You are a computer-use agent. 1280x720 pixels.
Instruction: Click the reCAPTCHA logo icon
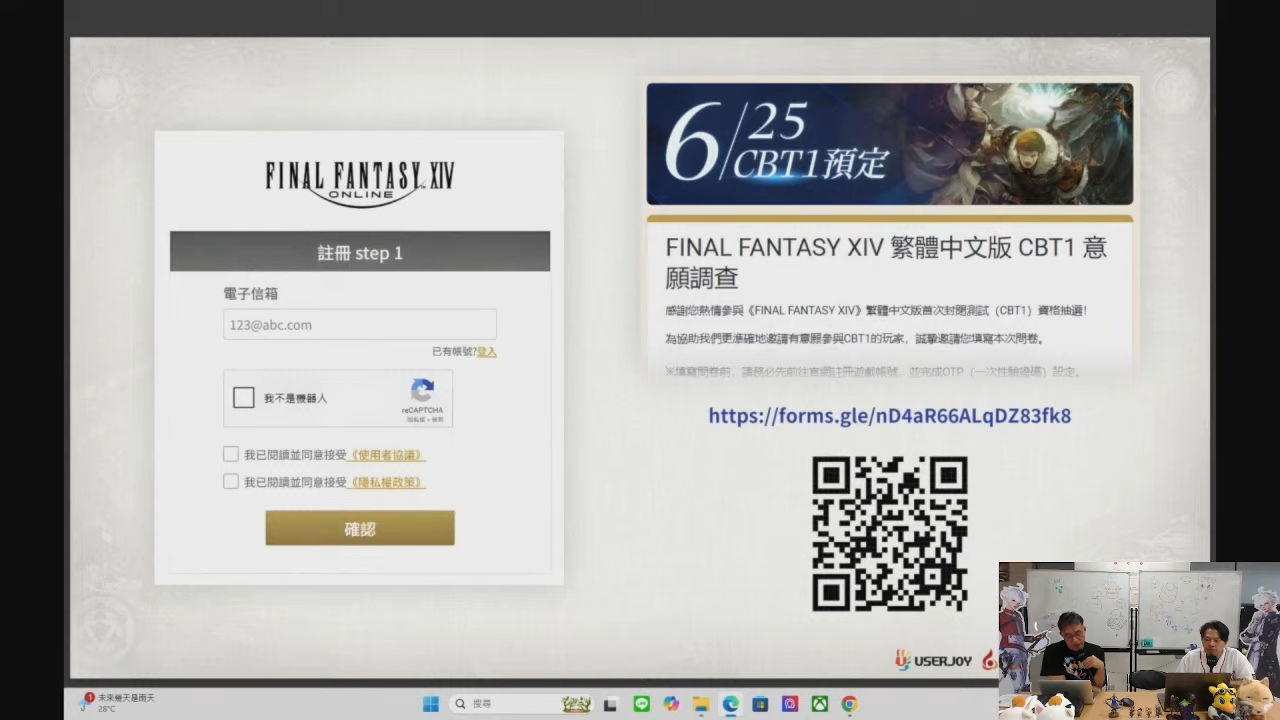[x=422, y=389]
